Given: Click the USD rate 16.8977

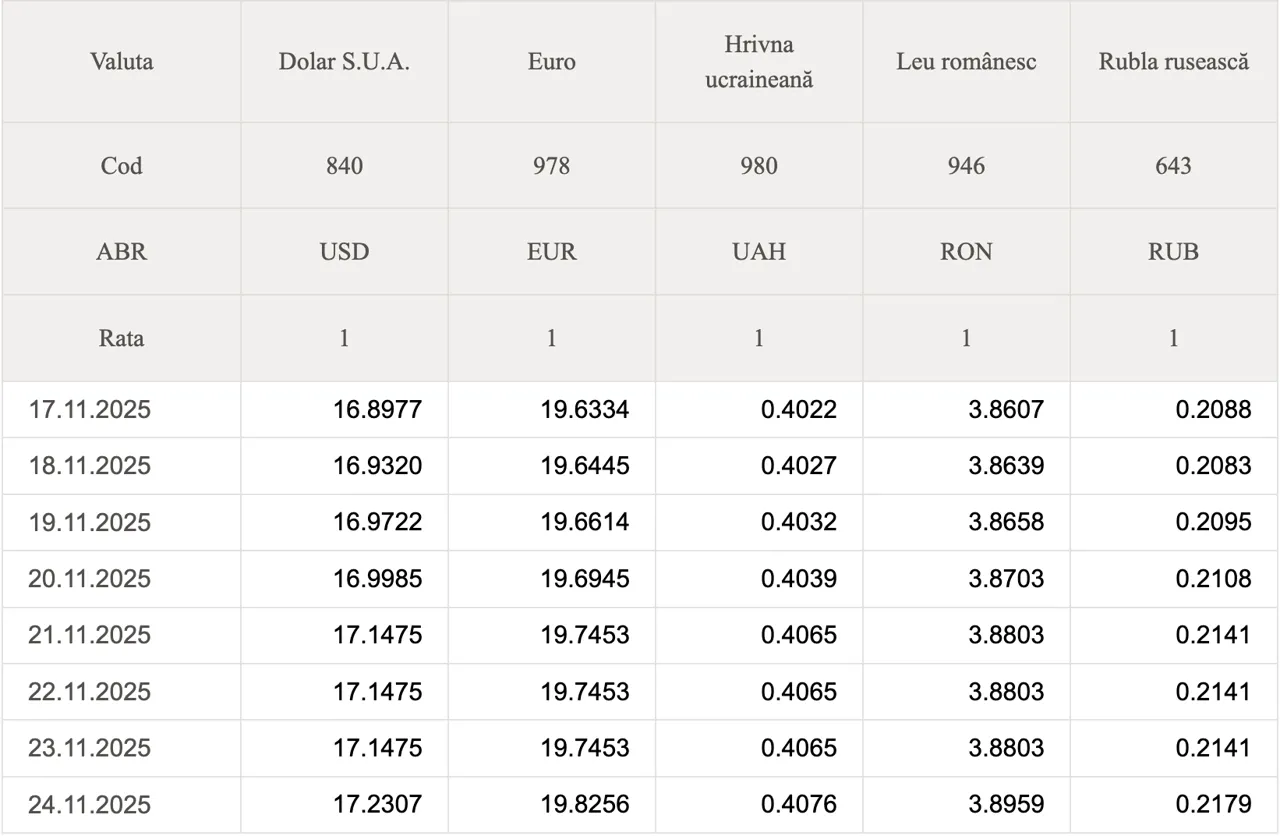Looking at the screenshot, I should [377, 409].
